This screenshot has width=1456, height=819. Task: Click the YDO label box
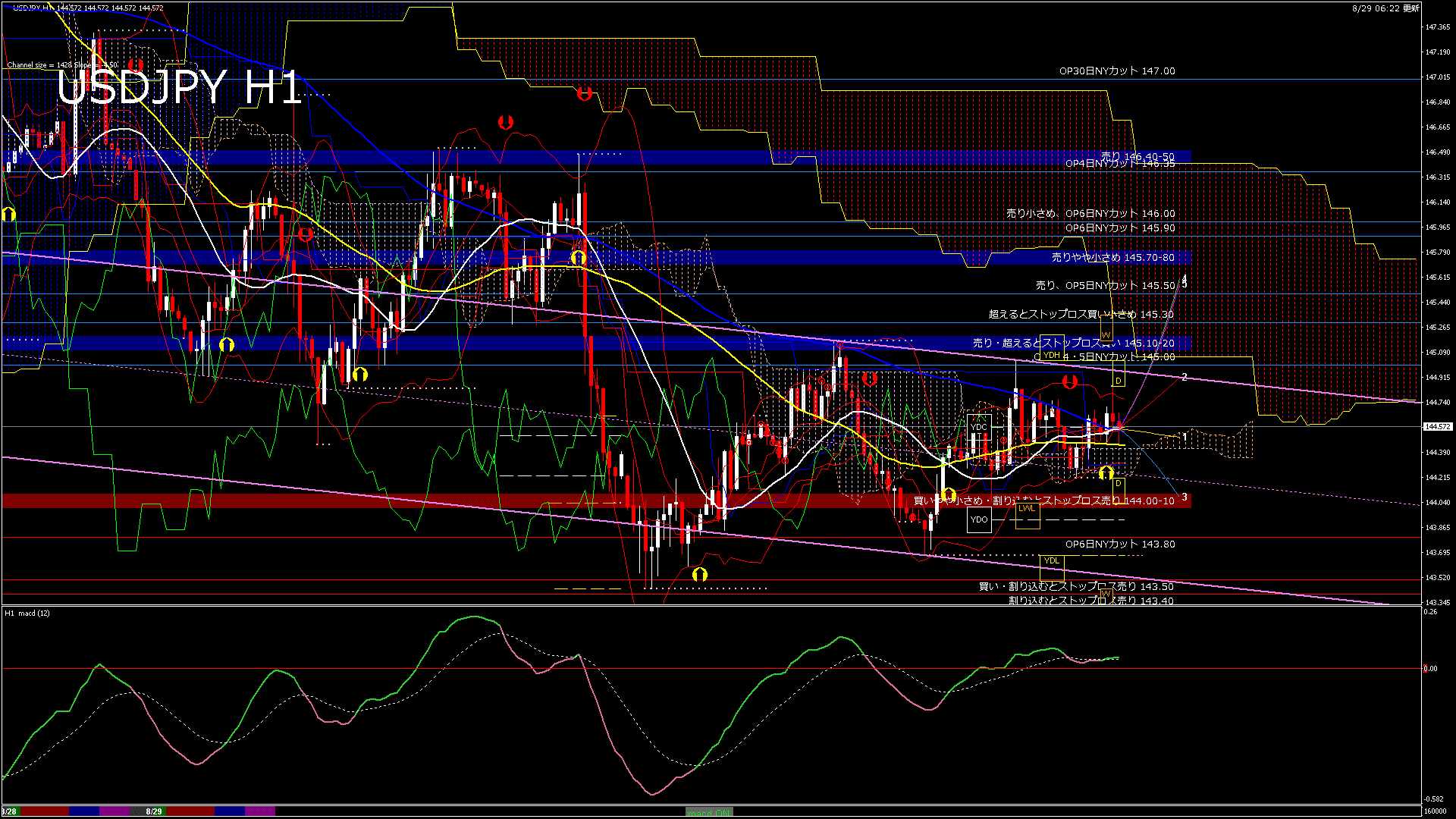(x=979, y=519)
